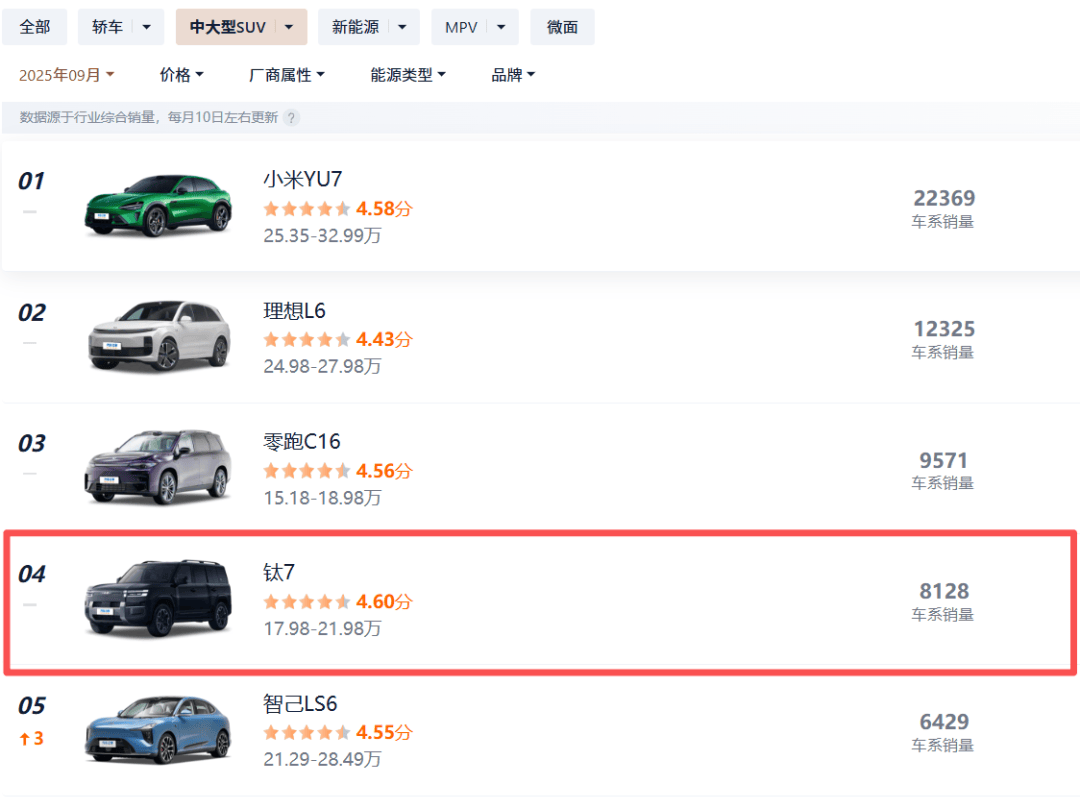1080x809 pixels.
Task: Click the blue 智己LS6 thumbnail
Action: pos(158,728)
